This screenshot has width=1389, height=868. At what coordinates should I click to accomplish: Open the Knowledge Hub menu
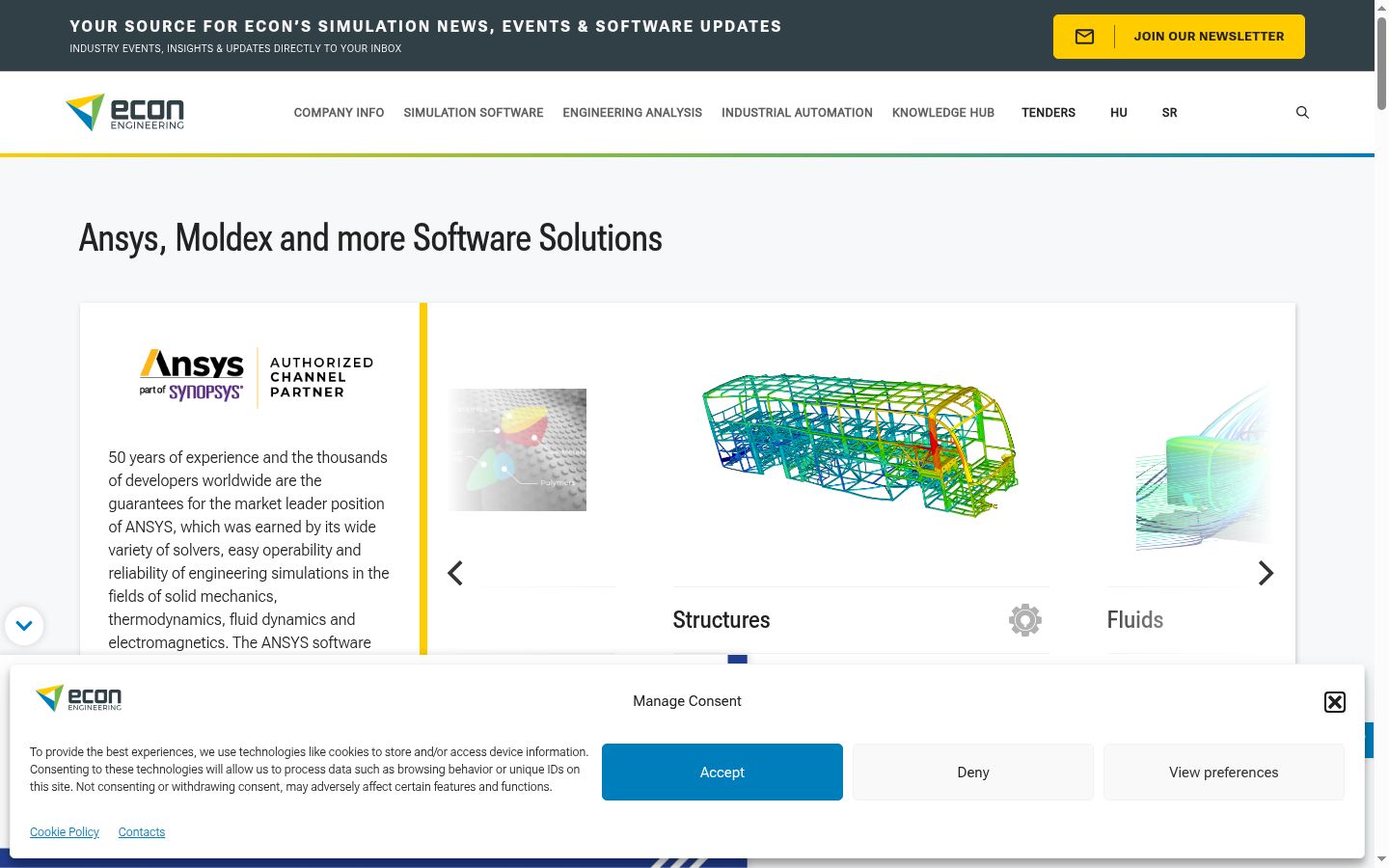coord(943,113)
